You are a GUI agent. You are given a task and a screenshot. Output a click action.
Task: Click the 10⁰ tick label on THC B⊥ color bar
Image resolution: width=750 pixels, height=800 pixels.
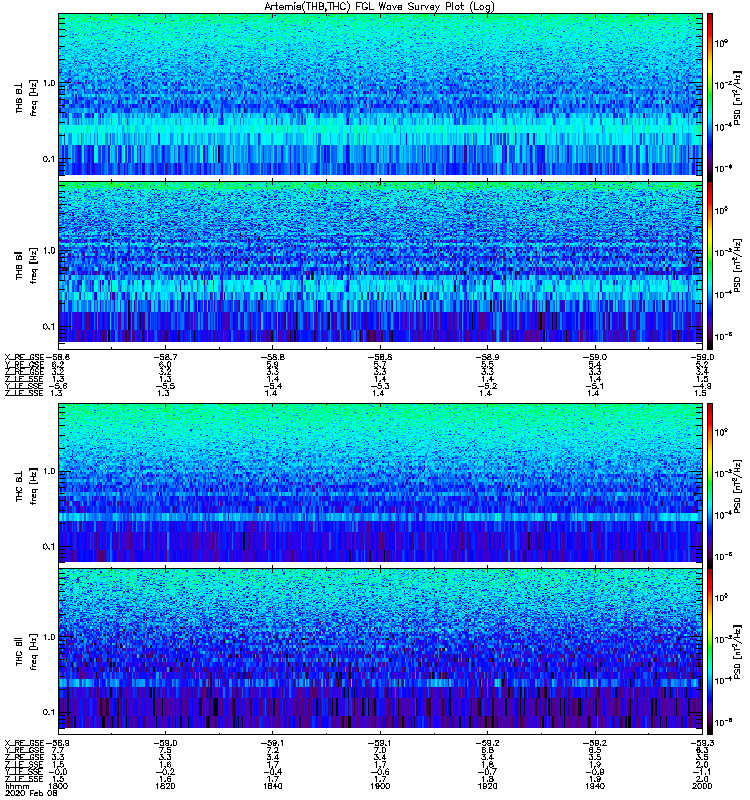[721, 433]
